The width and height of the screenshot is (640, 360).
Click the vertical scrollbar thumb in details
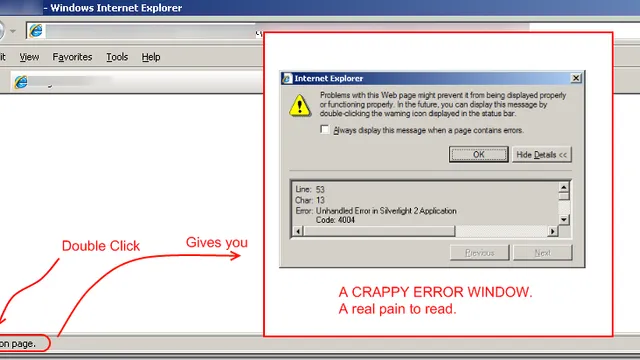point(564,196)
